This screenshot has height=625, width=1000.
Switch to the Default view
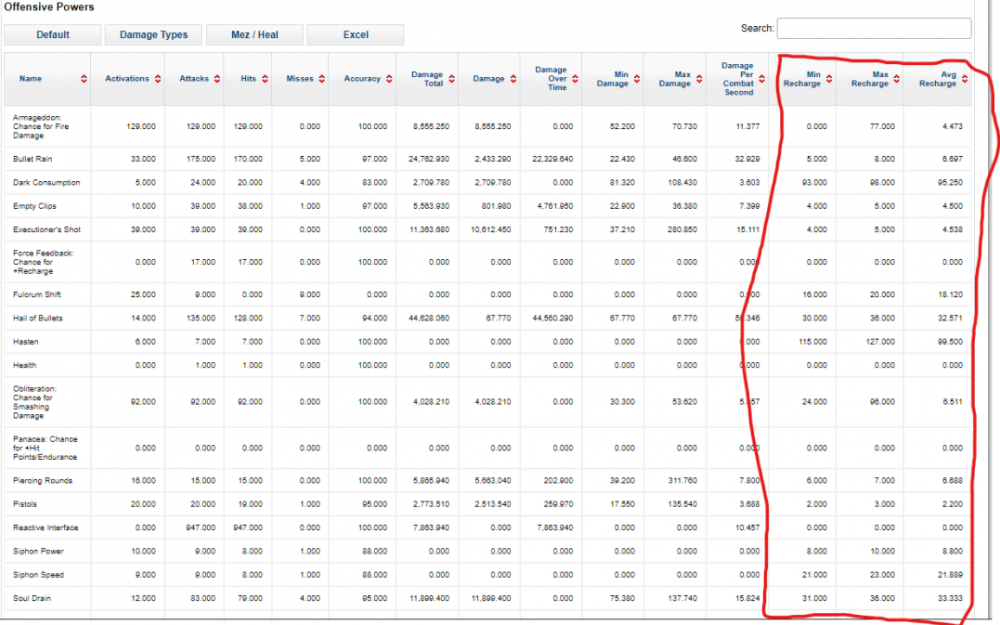pyautogui.click(x=53, y=35)
